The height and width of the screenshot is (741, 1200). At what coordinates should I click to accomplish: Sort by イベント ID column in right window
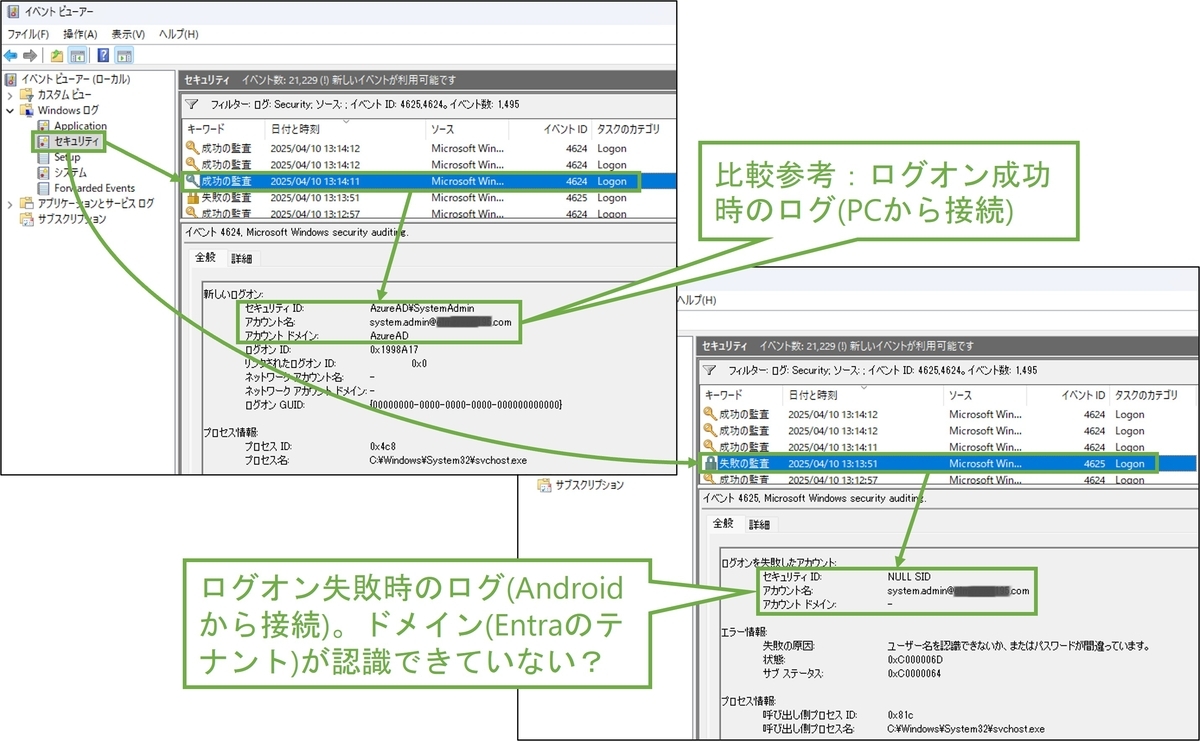(x=1067, y=395)
